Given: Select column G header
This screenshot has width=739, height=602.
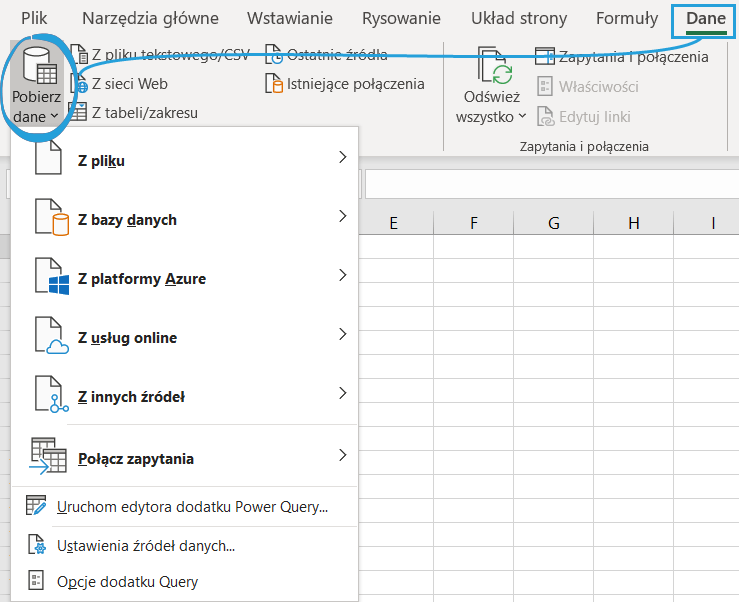Looking at the screenshot, I should (553, 223).
